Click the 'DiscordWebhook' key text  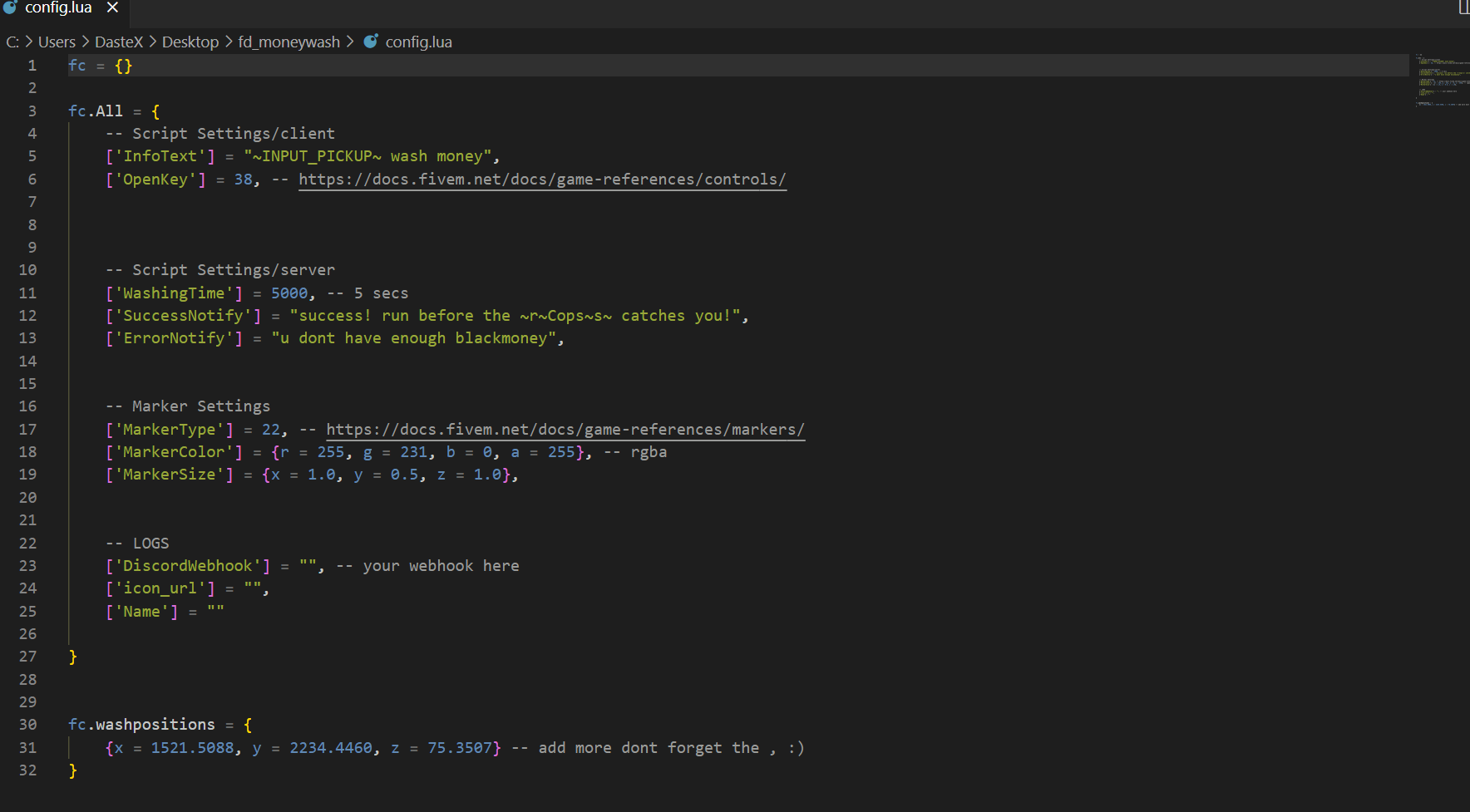click(x=188, y=566)
